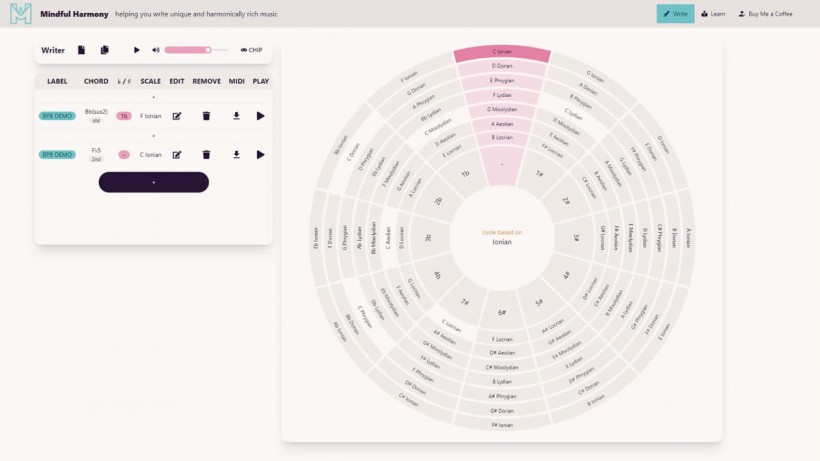
Task: Edit the Bb(sus2) chord row
Action: (x=177, y=116)
